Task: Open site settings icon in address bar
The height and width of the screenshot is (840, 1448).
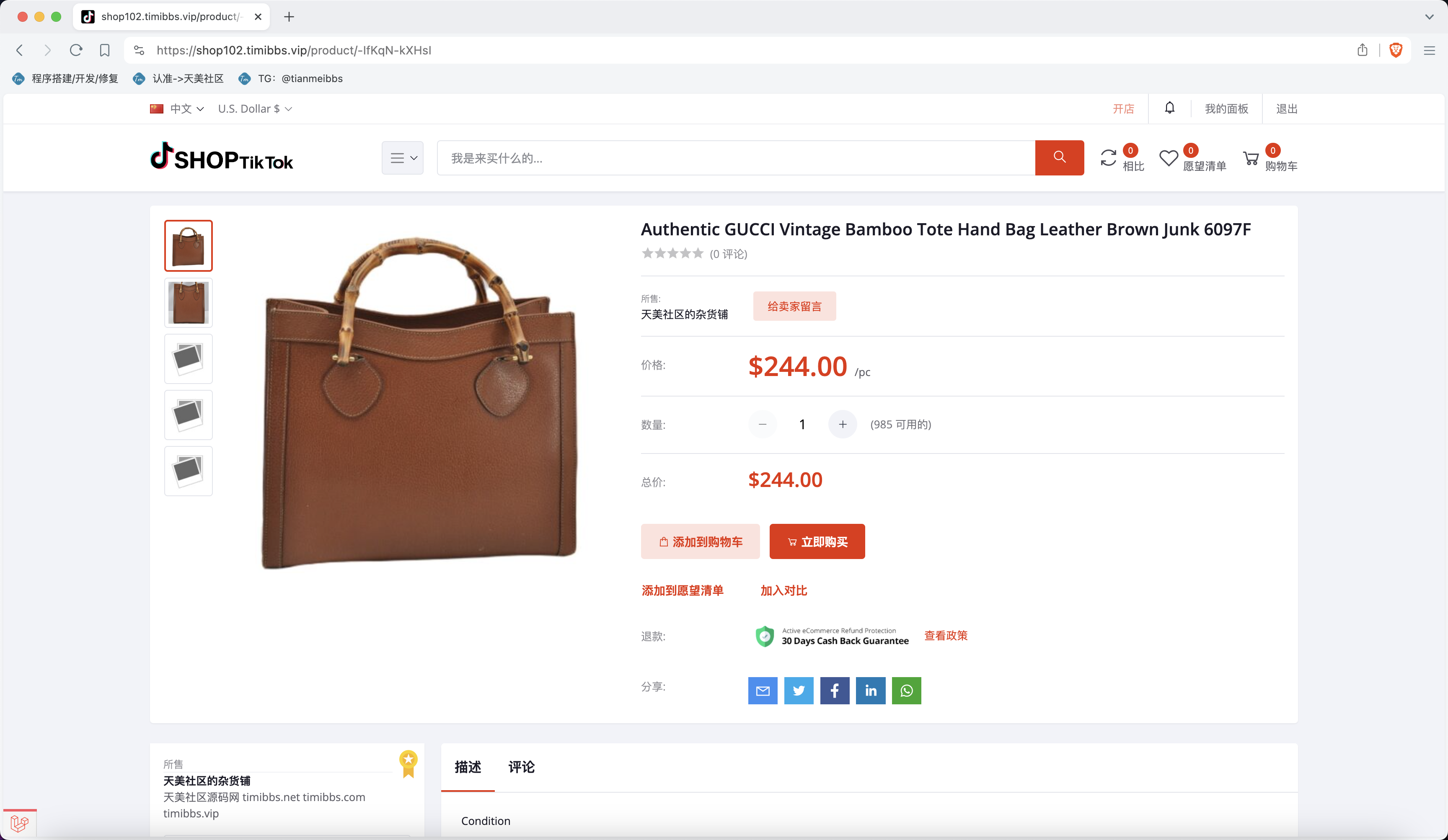Action: (x=139, y=51)
